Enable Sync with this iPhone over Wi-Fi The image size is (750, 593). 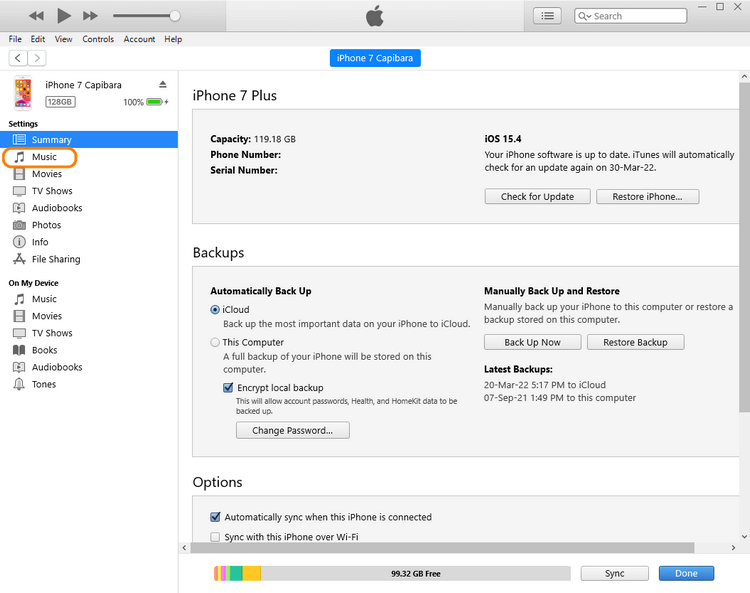pyautogui.click(x=215, y=537)
